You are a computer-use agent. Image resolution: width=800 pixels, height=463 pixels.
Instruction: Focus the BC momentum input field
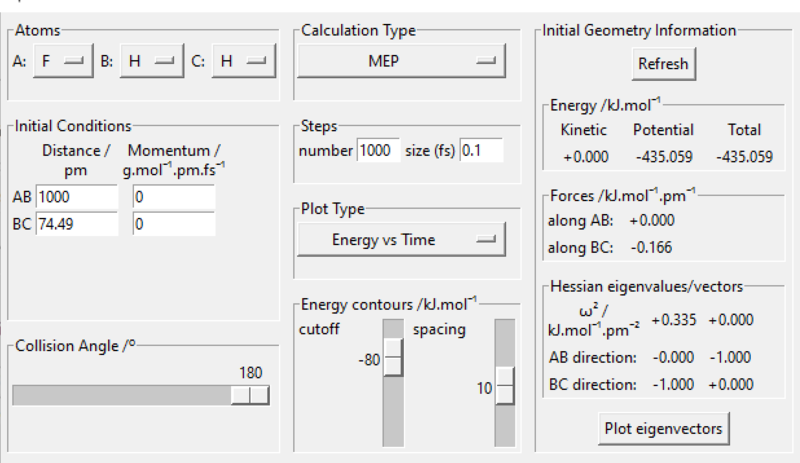(173, 225)
